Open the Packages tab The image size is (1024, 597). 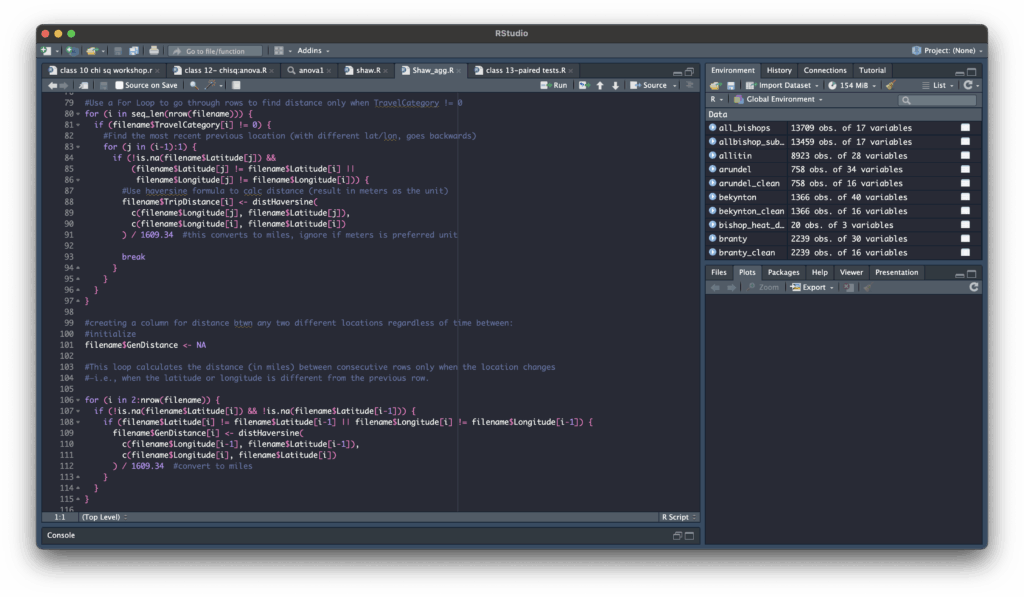(x=783, y=272)
